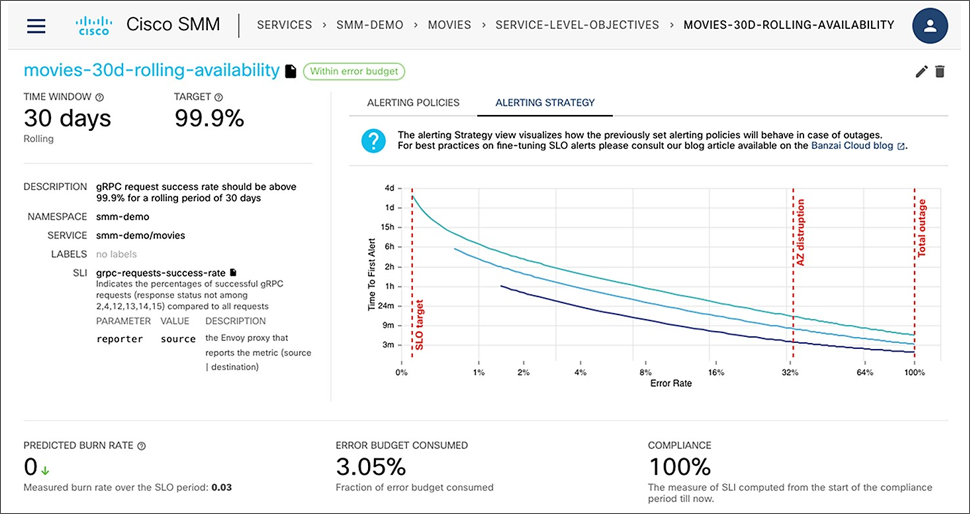Open SERVICE-LEVEL-OBJECTIVES breadcrumb
This screenshot has width=970, height=514.
pyautogui.click(x=577, y=25)
